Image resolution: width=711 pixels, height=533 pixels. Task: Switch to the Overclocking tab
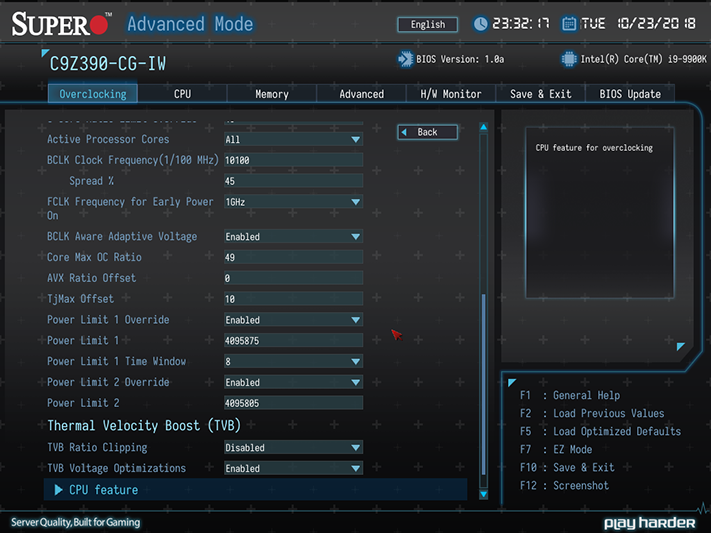[93, 94]
